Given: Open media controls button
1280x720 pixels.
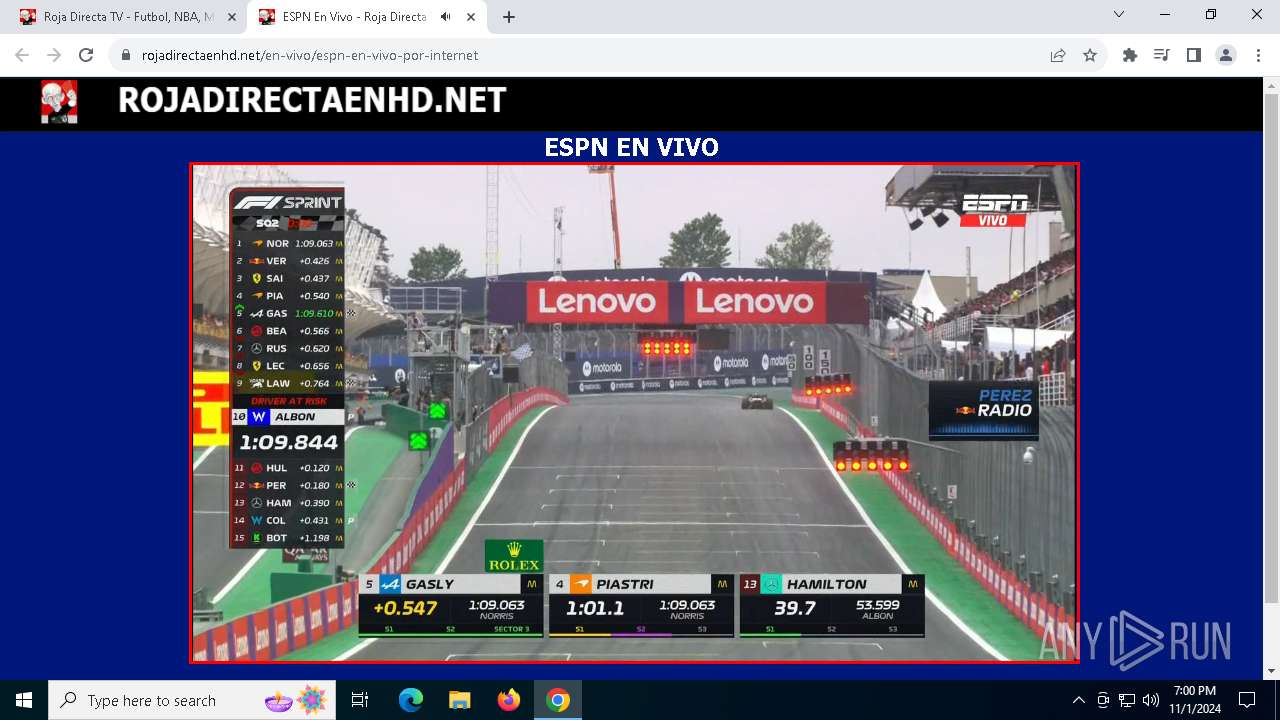Looking at the screenshot, I should point(1162,55).
